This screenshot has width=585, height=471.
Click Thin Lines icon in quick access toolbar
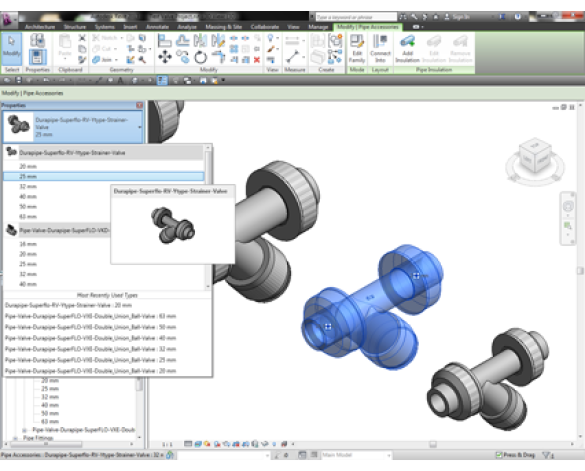coord(162,80)
